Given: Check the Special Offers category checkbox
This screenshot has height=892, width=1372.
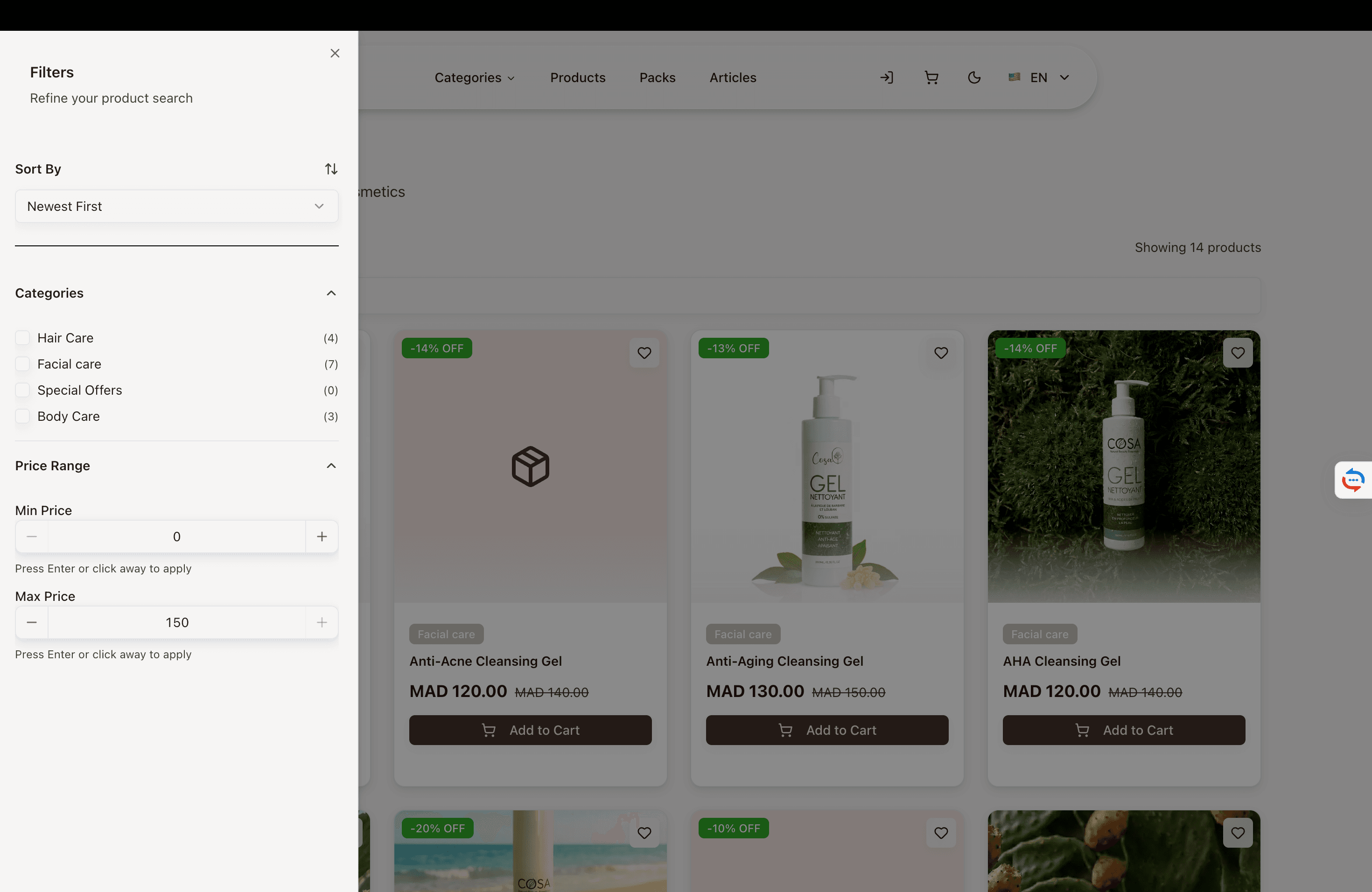Looking at the screenshot, I should click(x=22, y=390).
